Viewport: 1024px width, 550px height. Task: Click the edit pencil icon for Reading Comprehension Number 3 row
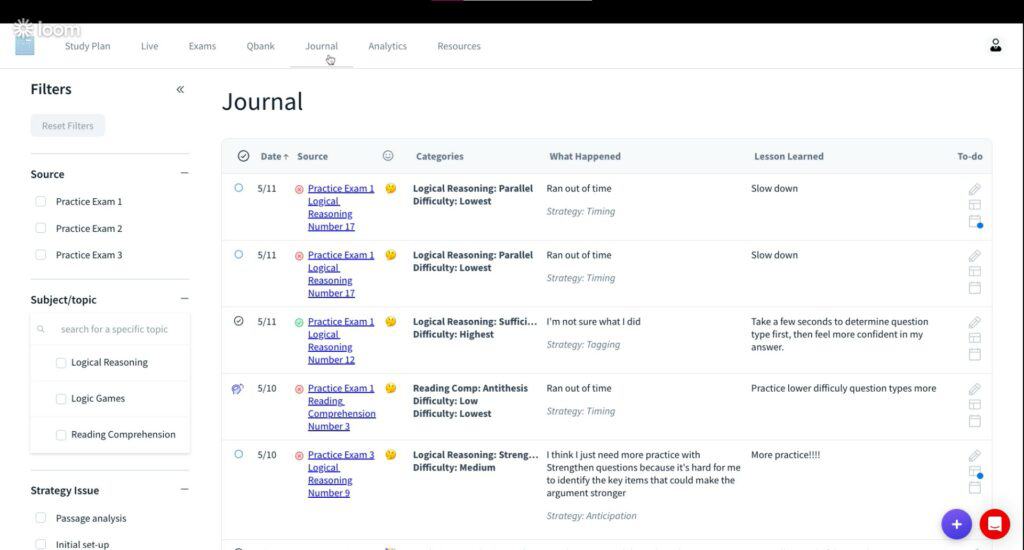974,389
